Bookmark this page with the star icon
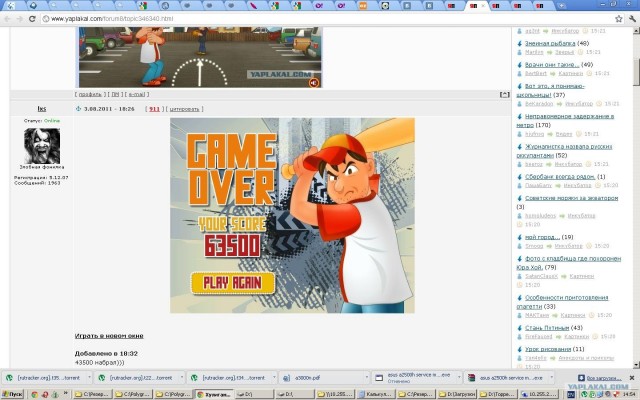This screenshot has width=640, height=400. pos(619,19)
